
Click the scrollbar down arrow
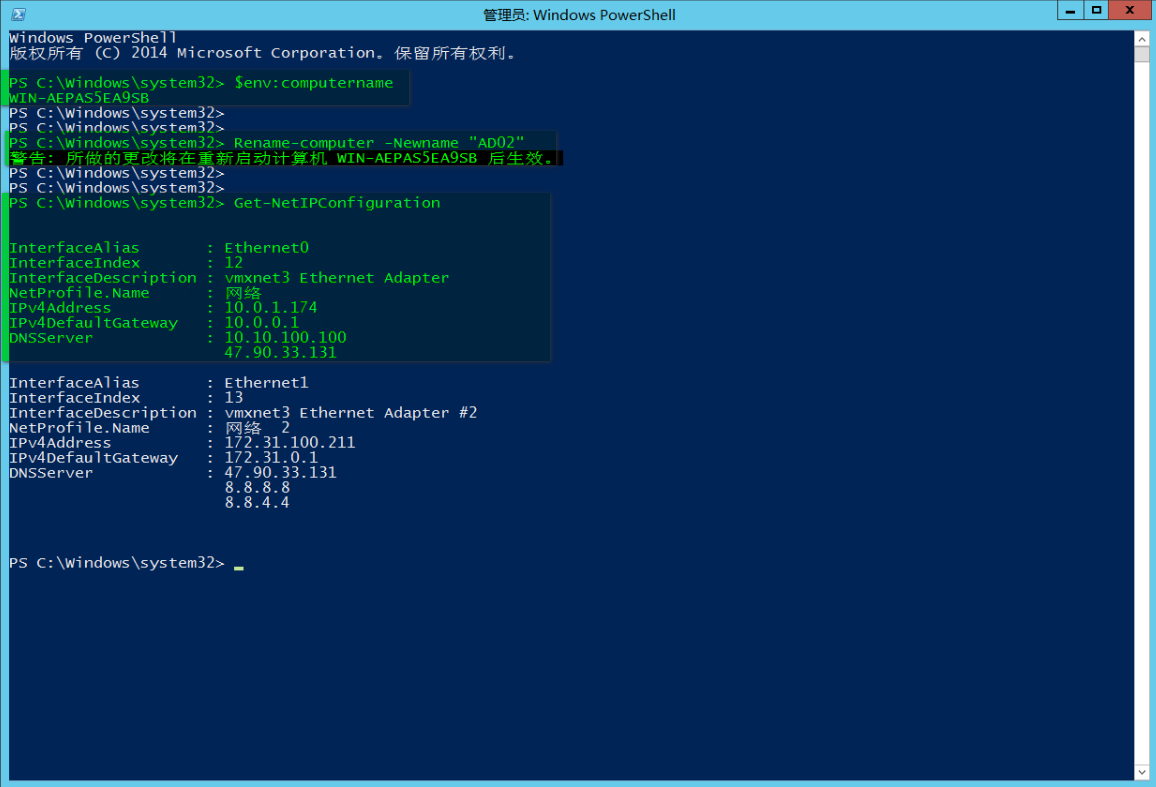[x=1141, y=772]
